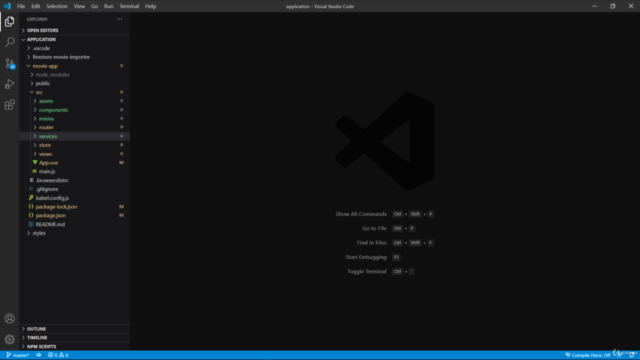Open the Selection menu

tap(57, 6)
